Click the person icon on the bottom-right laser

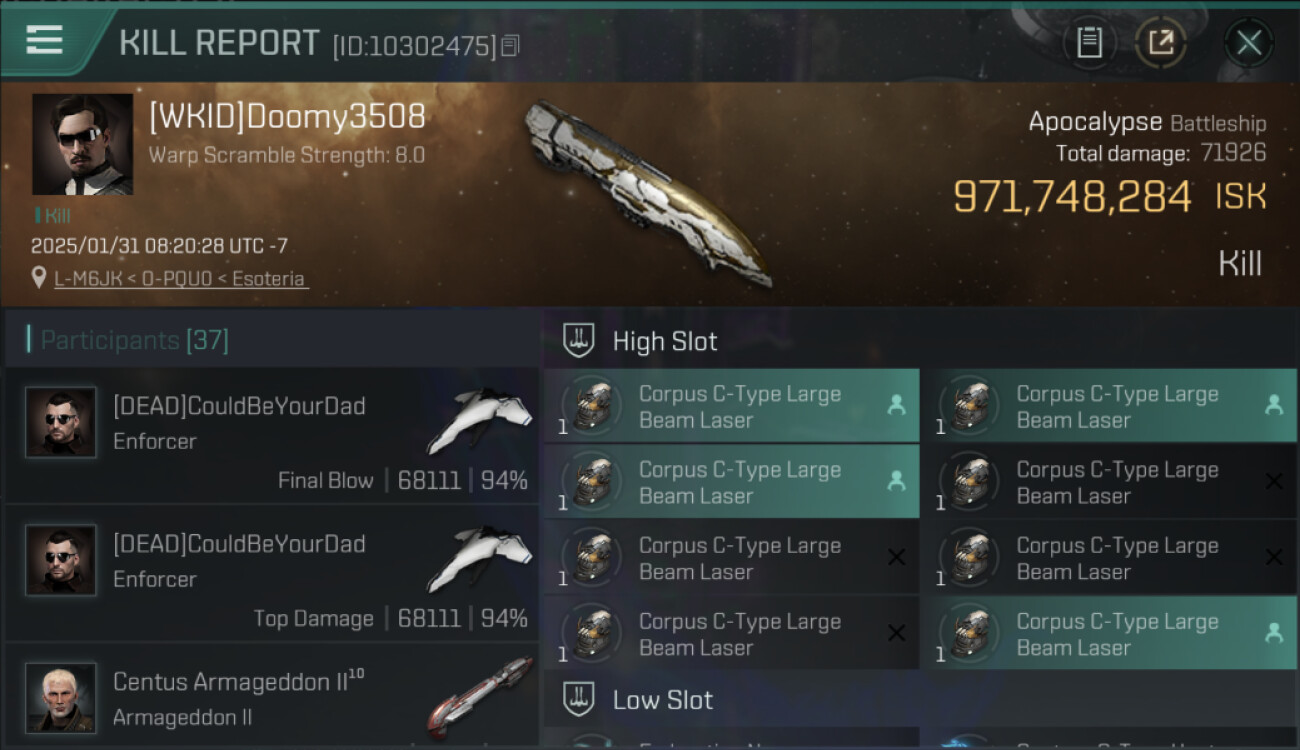point(1273,633)
